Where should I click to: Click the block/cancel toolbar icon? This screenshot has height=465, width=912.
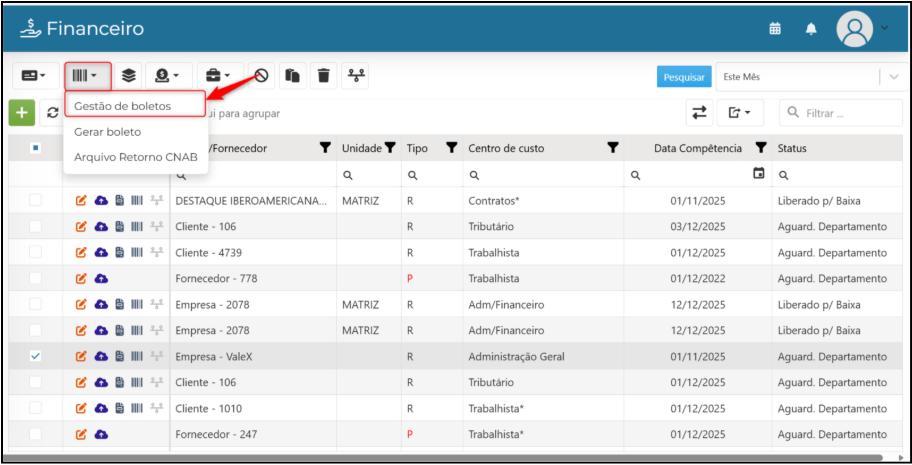[262, 76]
